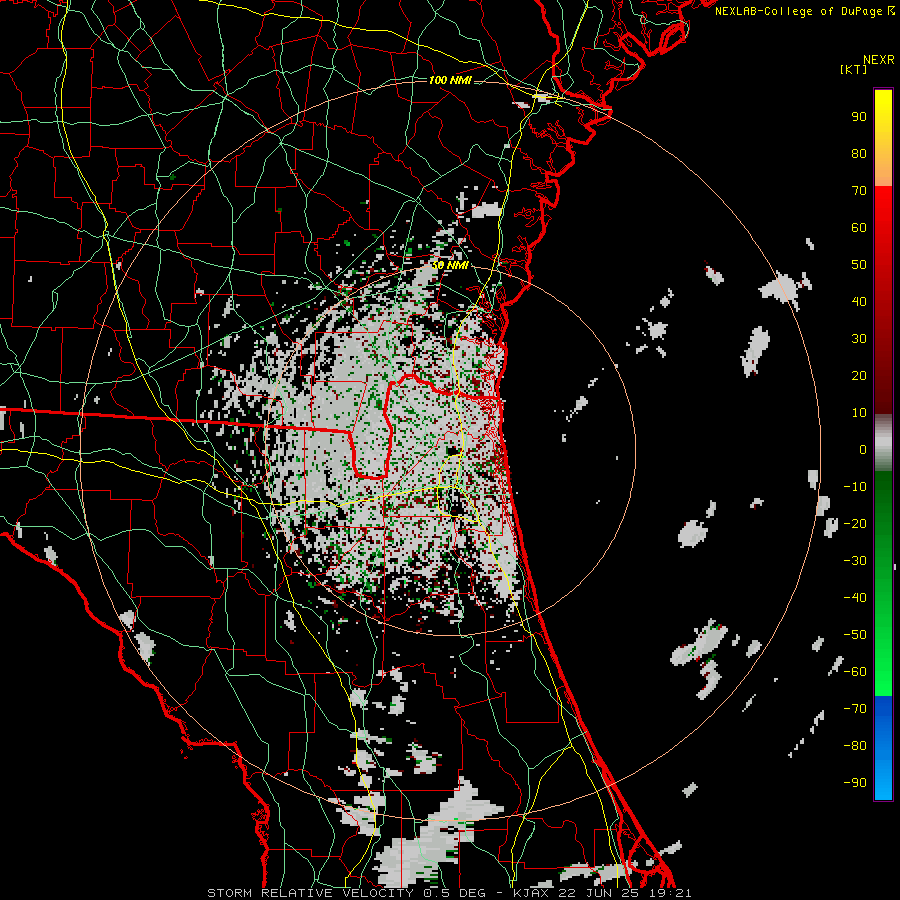Click the 30 value on the velocity scale

point(859,339)
